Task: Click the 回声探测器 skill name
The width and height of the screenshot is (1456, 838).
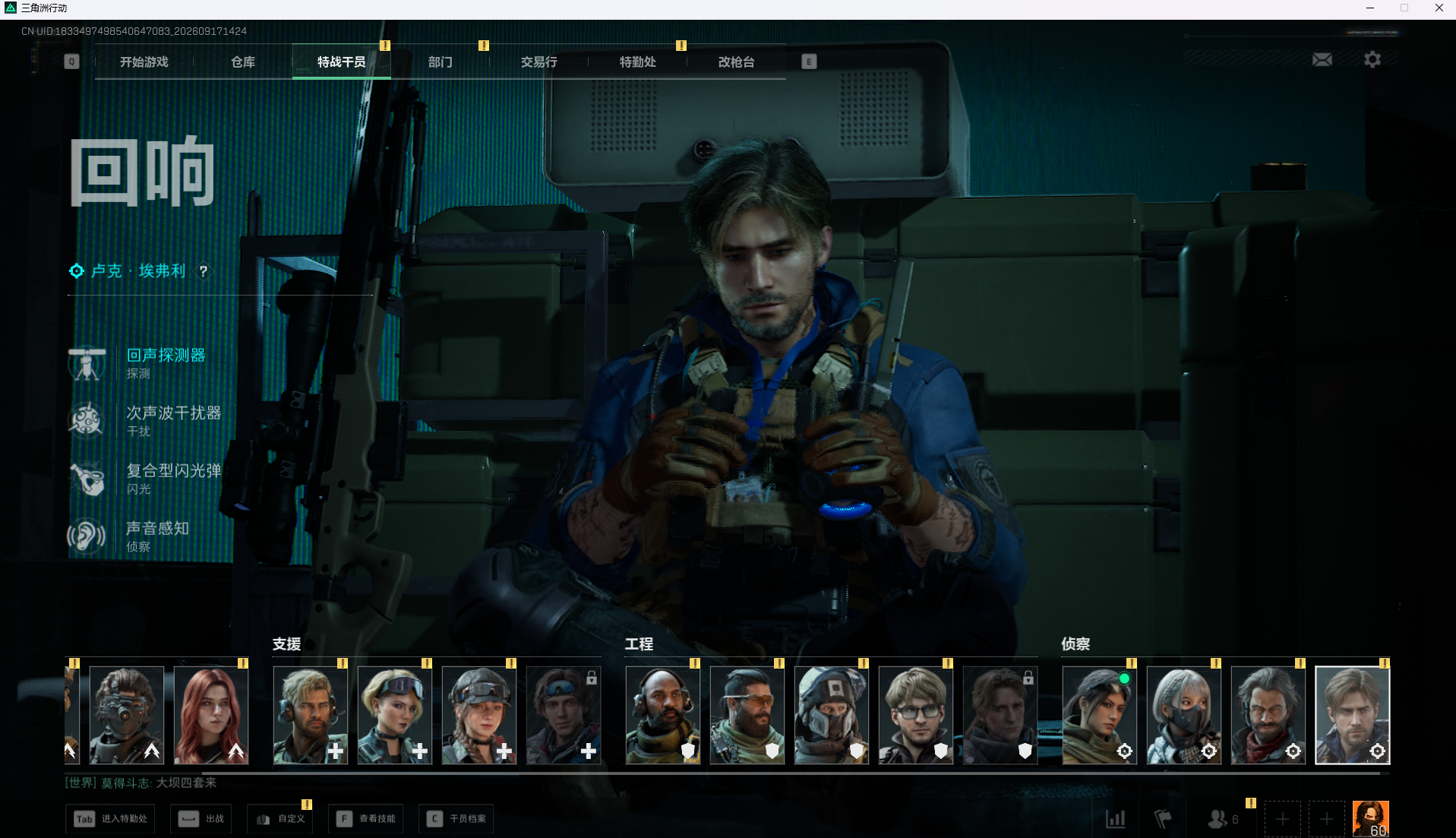Action: [166, 355]
